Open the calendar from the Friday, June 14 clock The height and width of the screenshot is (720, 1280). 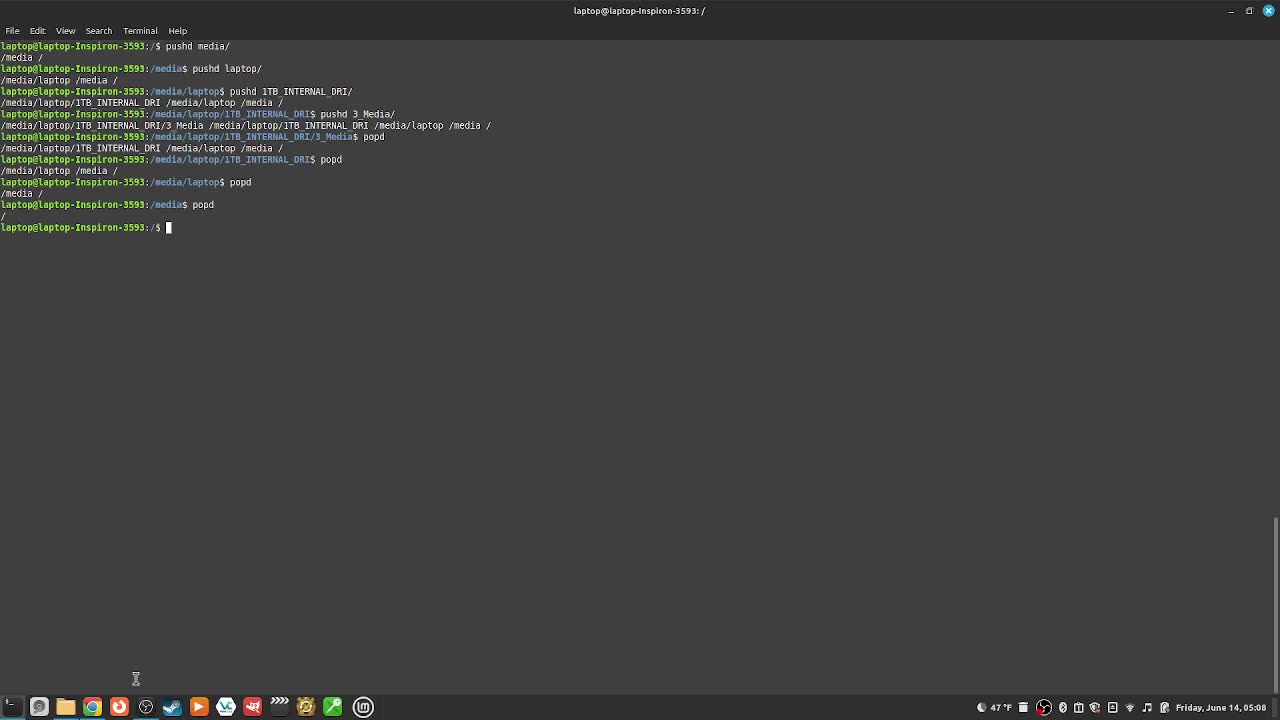1221,707
